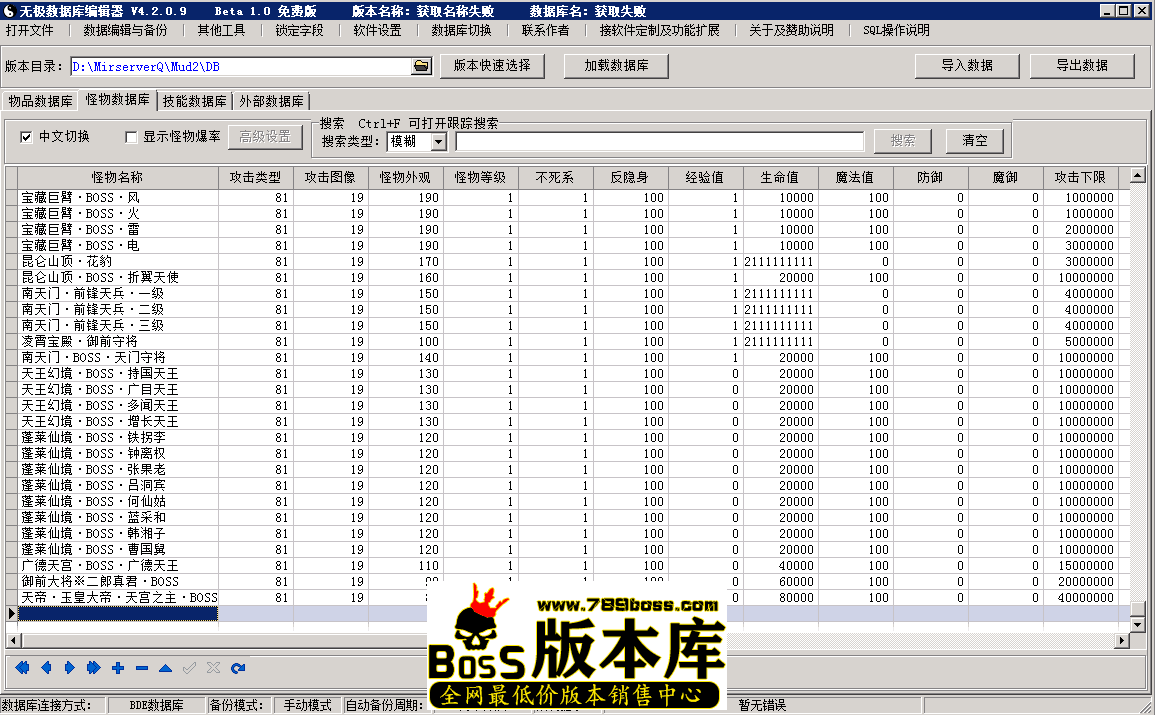The image size is (1155, 715).
Task: Jump to first record with navigator arrow
Action: pyautogui.click(x=21, y=667)
